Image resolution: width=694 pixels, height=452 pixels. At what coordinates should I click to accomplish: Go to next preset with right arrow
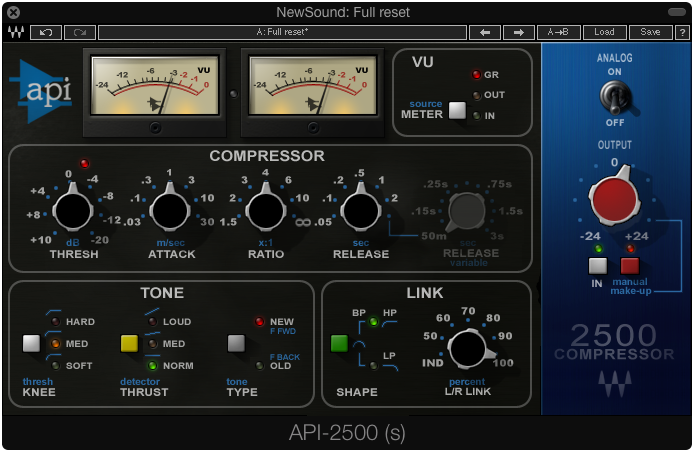click(519, 32)
